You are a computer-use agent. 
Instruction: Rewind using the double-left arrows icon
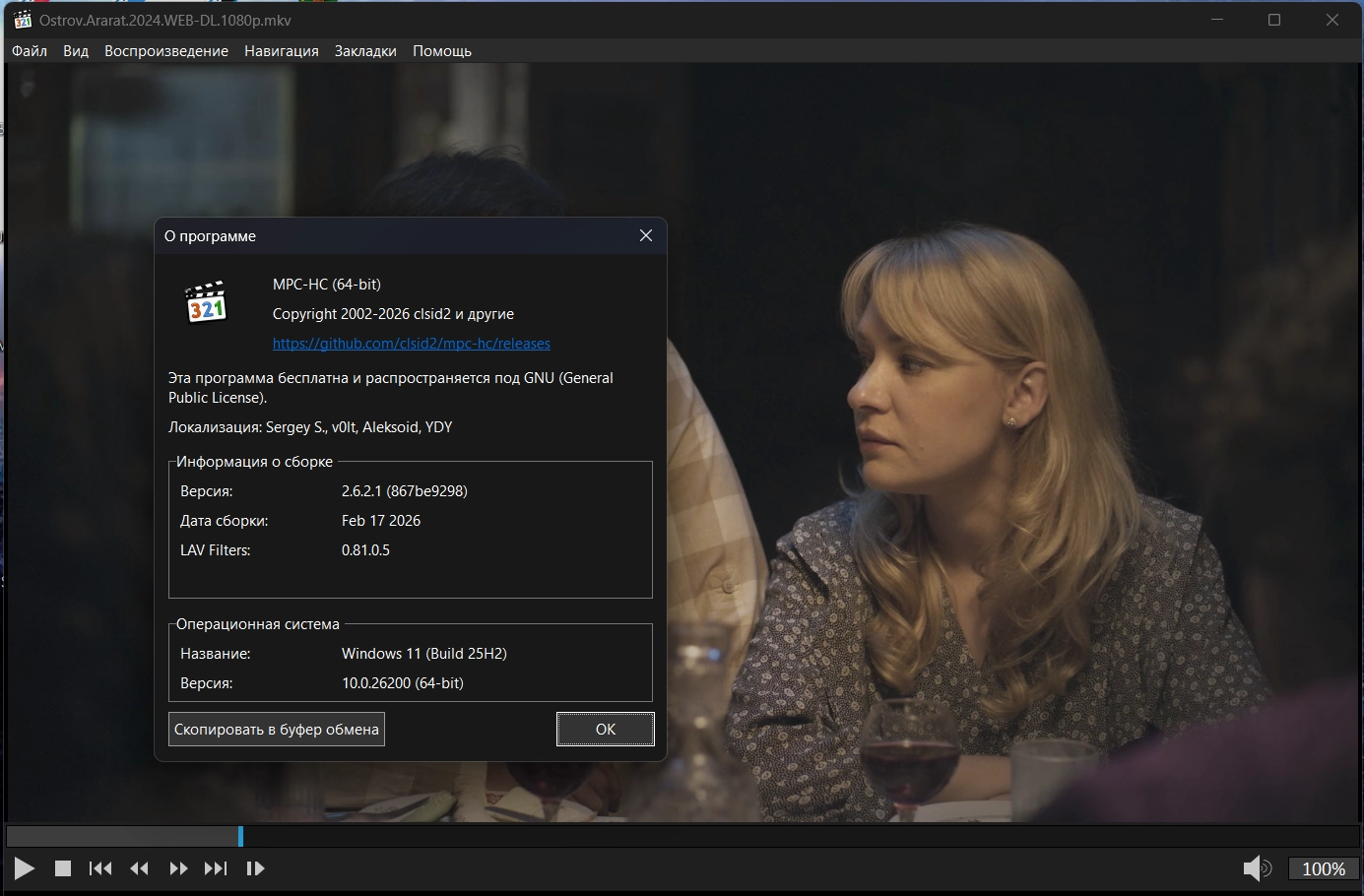[140, 868]
